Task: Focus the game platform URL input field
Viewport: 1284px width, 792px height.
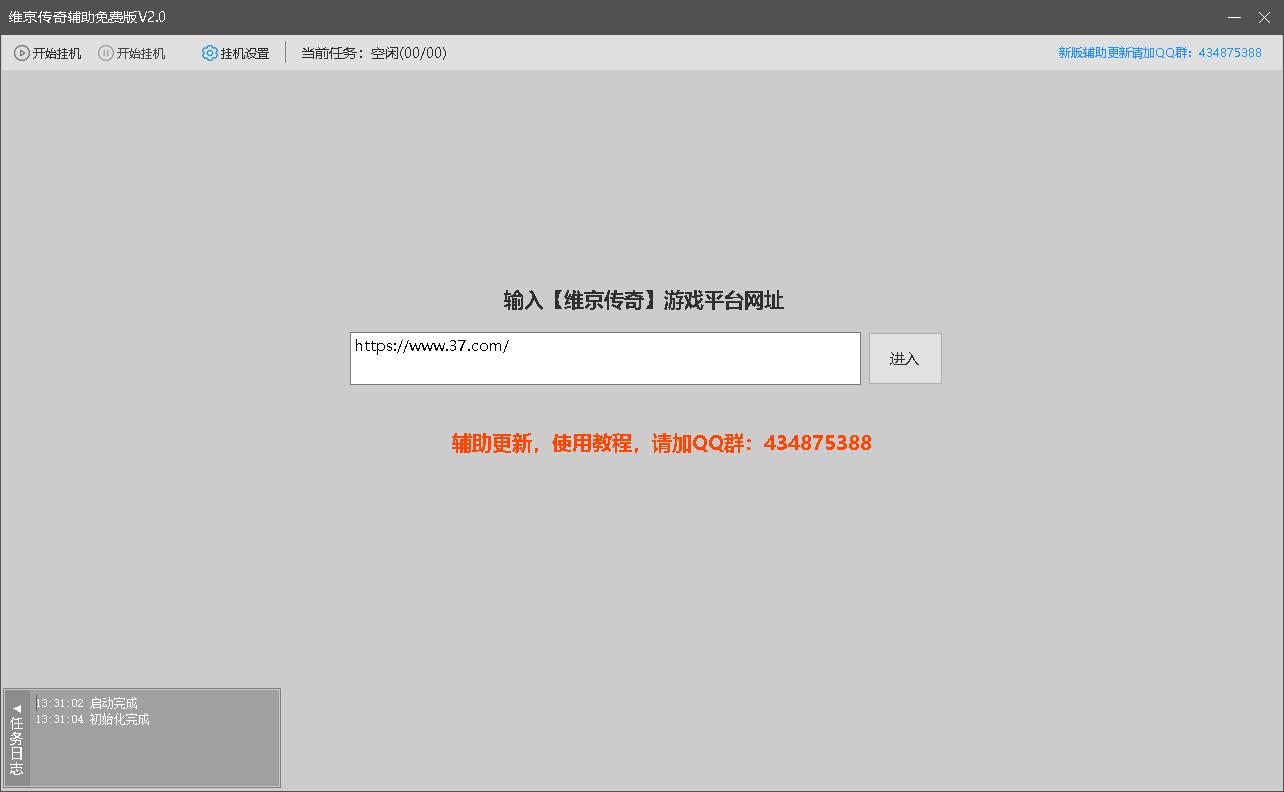Action: 605,358
